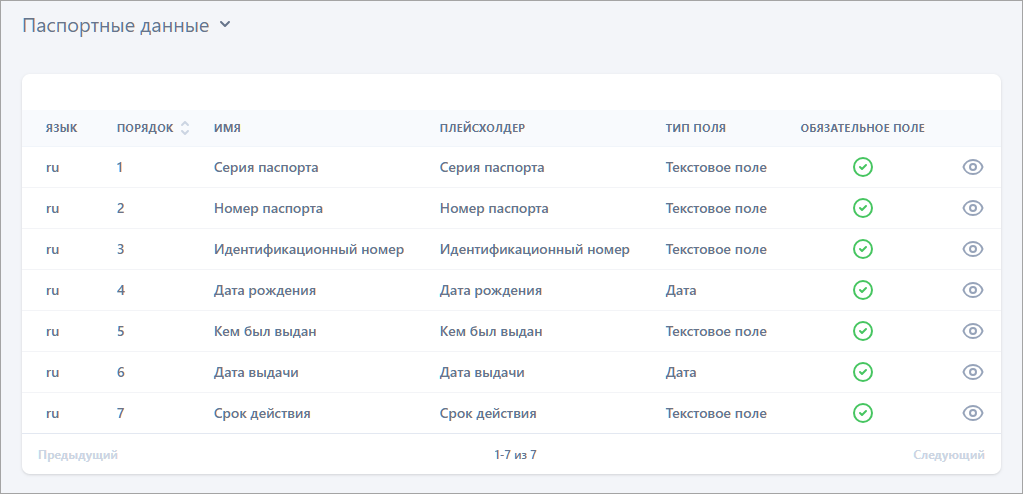Sort by Порядок column arrows

click(184, 128)
